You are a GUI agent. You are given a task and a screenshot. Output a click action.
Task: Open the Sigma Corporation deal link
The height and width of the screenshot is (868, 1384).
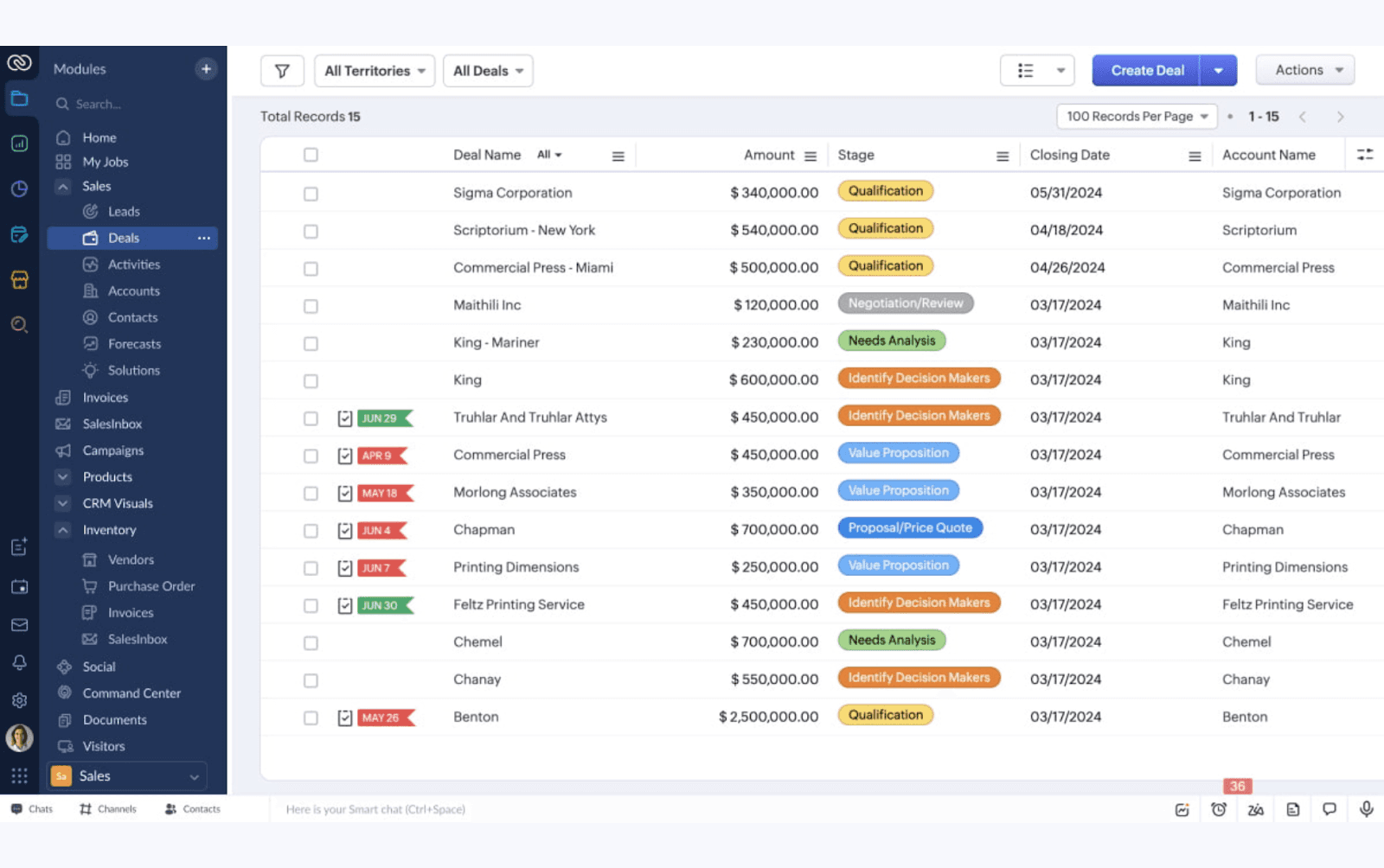[x=512, y=193]
